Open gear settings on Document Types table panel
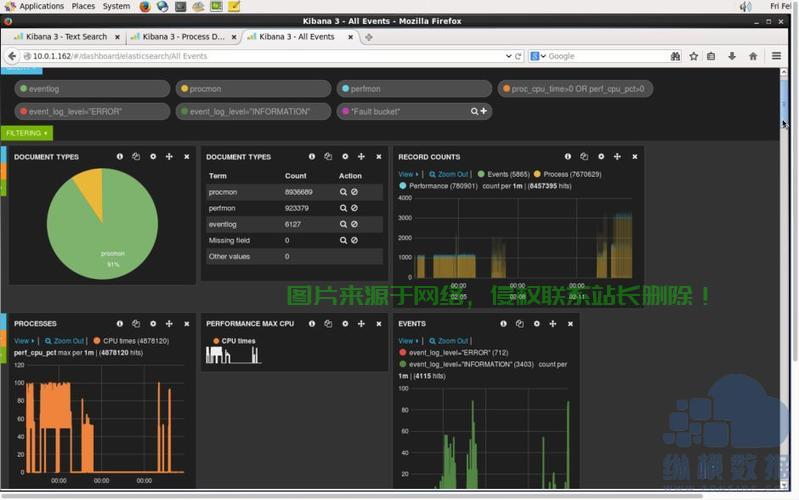 345,156
